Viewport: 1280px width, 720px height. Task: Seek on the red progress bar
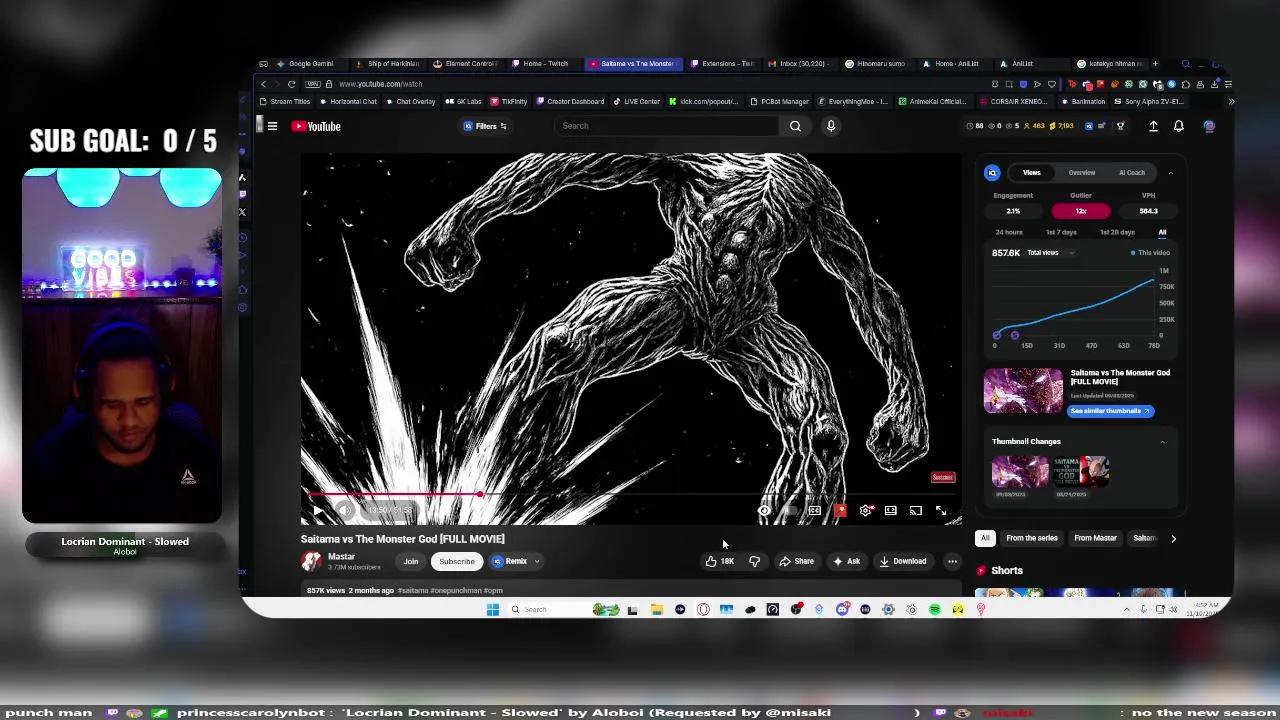[630, 494]
